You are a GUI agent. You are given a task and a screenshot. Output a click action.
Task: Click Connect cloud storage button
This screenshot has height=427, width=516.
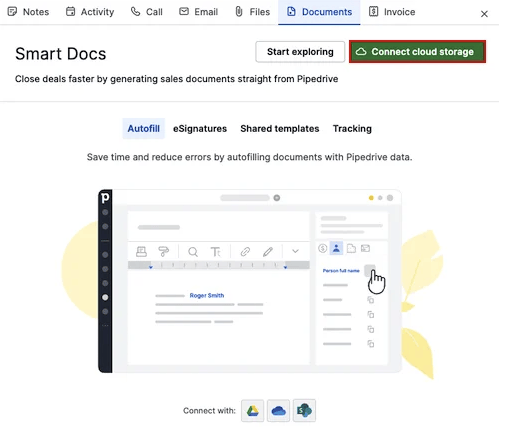click(417, 52)
